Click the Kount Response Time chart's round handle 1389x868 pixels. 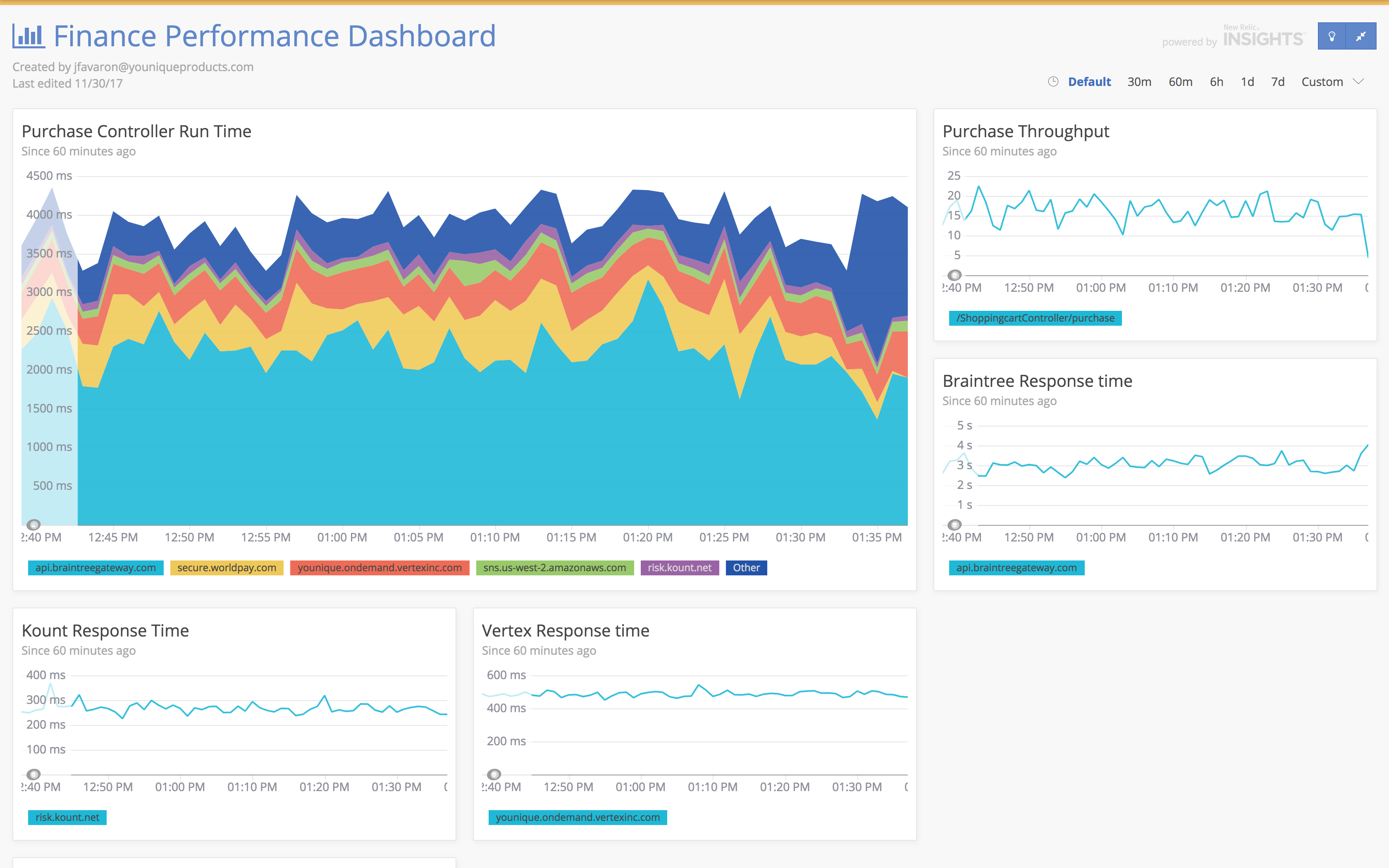pyautogui.click(x=34, y=775)
